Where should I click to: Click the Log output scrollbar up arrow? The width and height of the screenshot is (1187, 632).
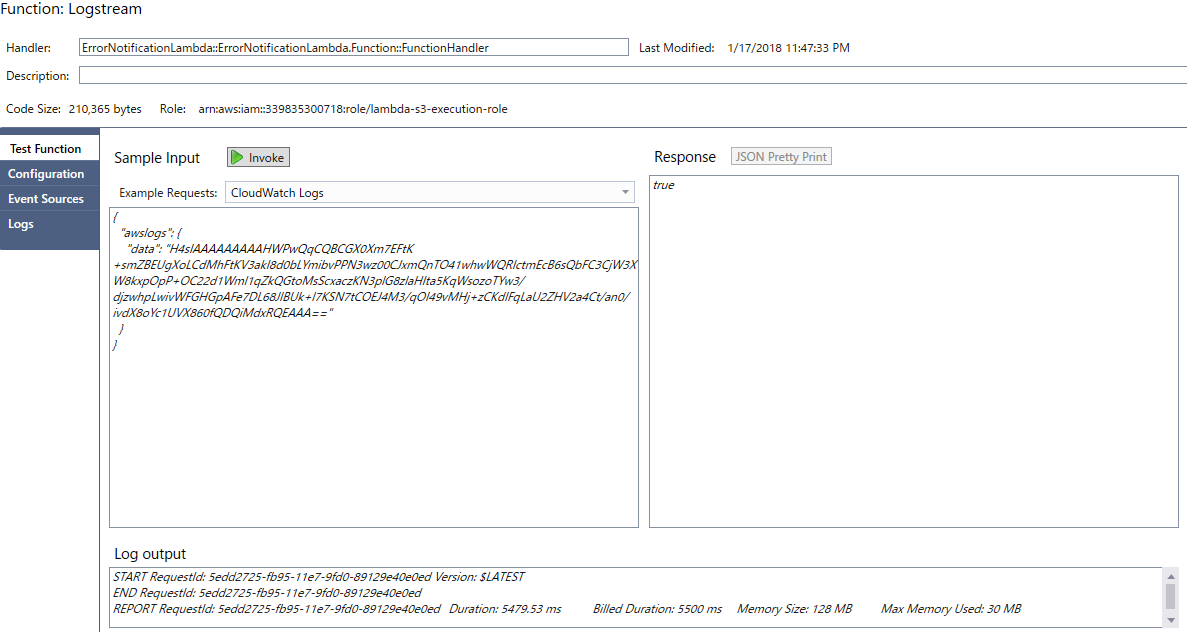point(1170,577)
